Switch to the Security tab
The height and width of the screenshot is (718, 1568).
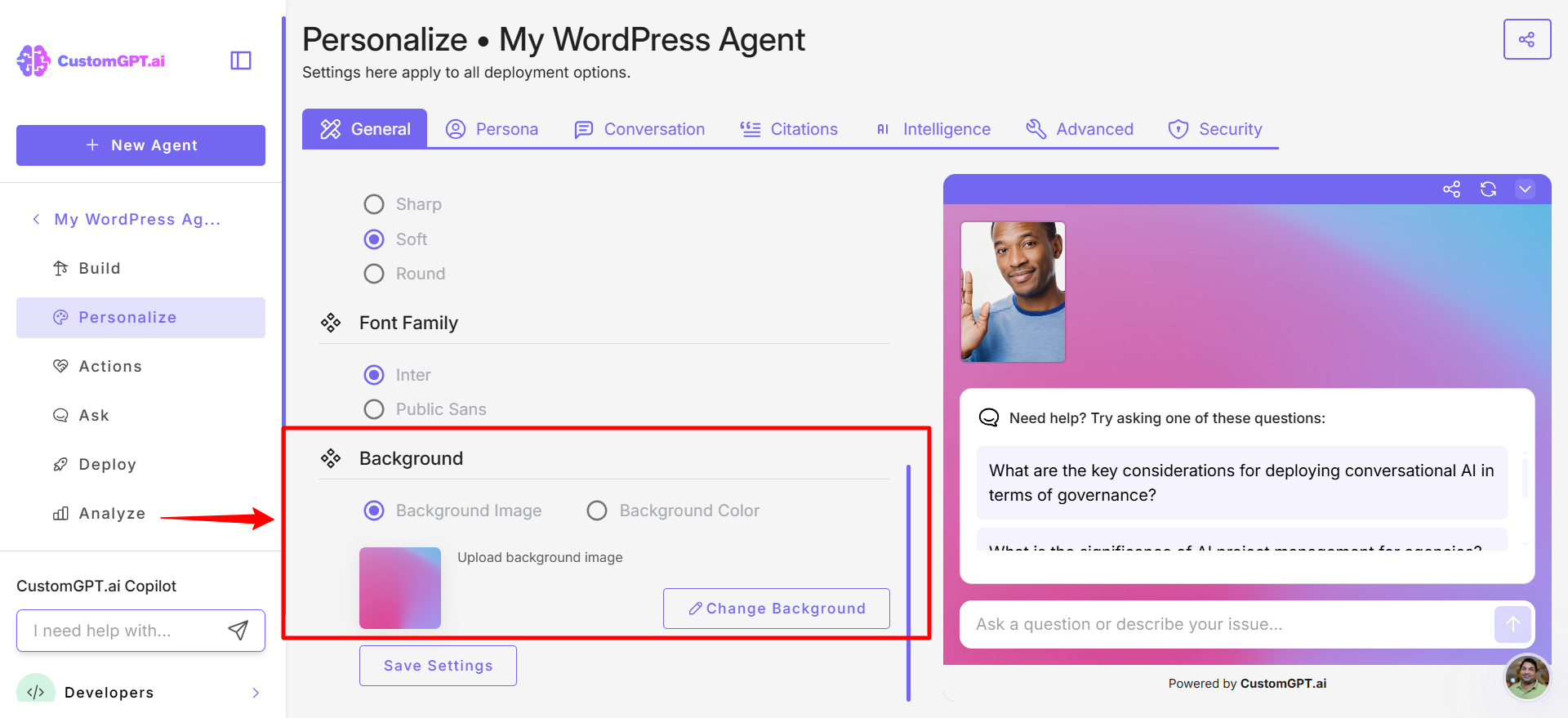(x=1215, y=129)
